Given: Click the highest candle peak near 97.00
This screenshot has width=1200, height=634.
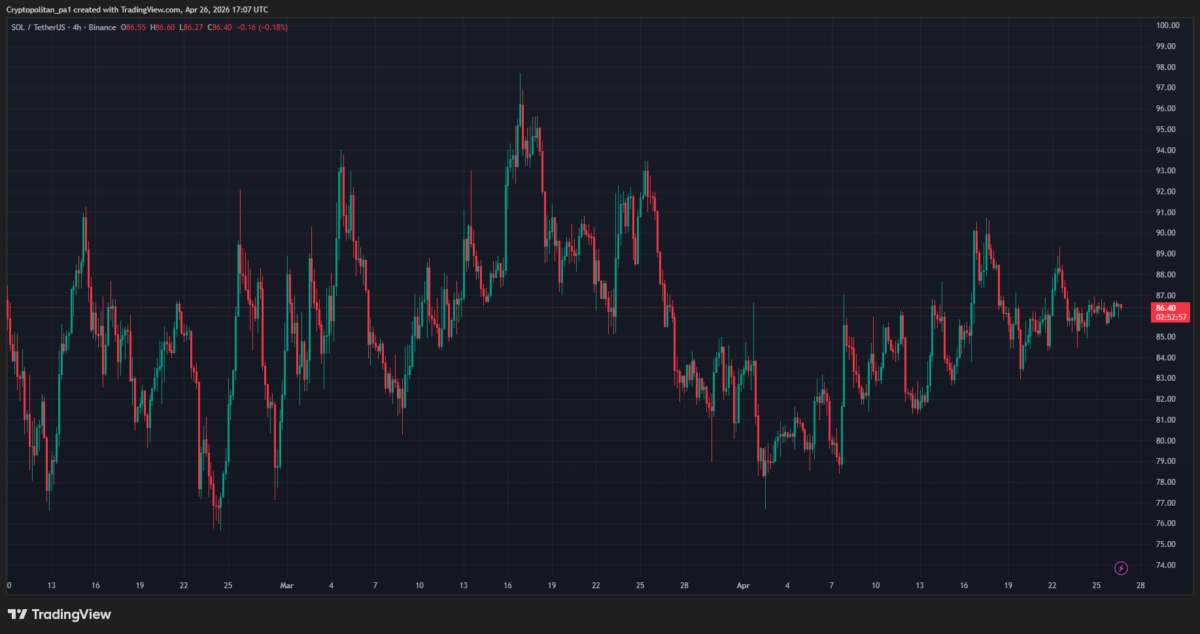Looking at the screenshot, I should point(520,76).
